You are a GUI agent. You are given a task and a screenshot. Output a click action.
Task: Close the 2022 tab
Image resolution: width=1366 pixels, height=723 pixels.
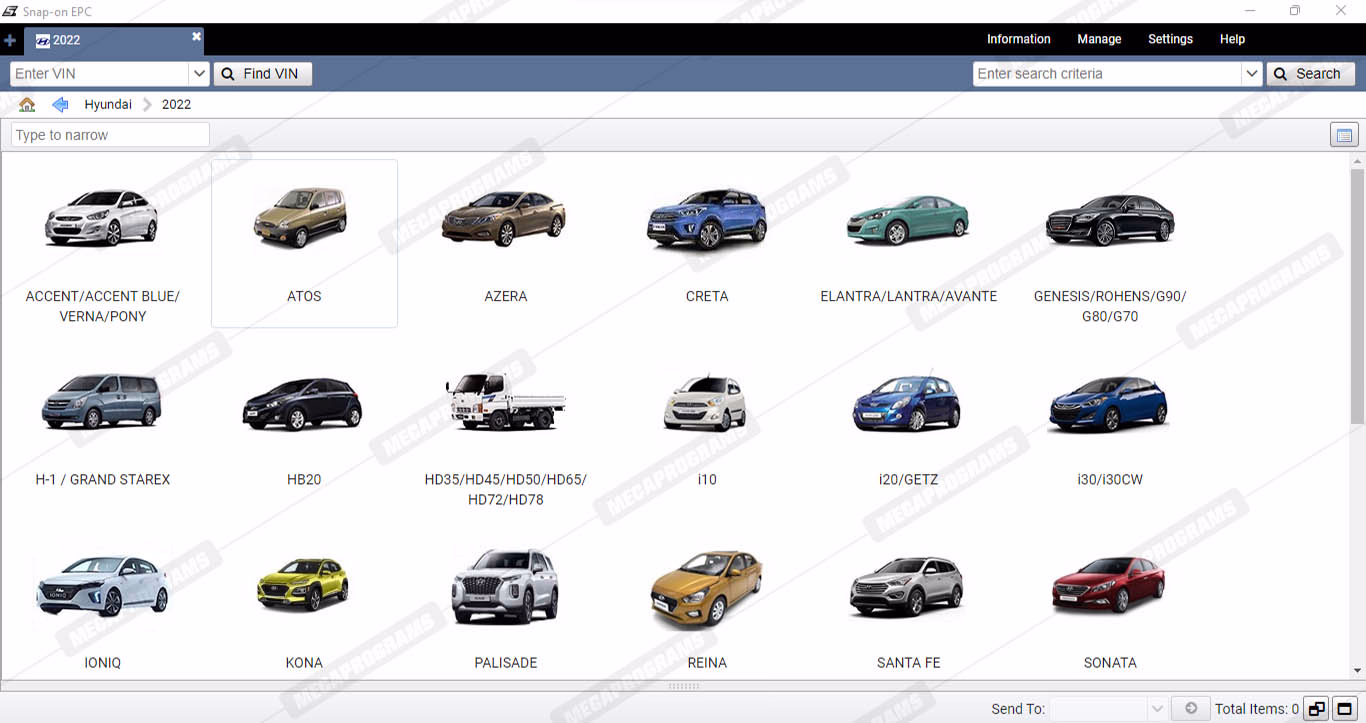[196, 37]
